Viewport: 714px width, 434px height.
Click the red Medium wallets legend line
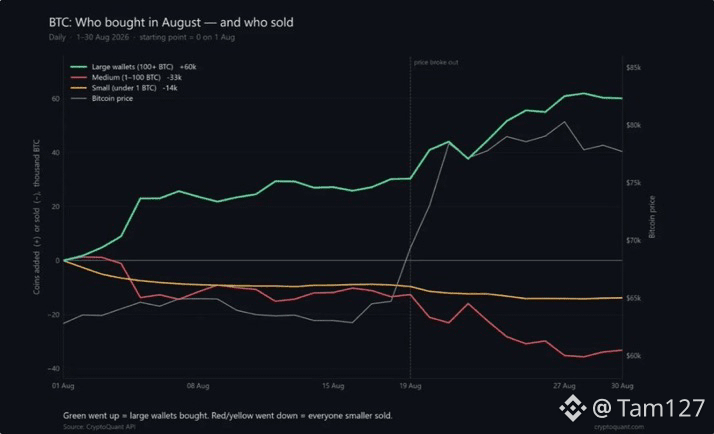pyautogui.click(x=79, y=77)
